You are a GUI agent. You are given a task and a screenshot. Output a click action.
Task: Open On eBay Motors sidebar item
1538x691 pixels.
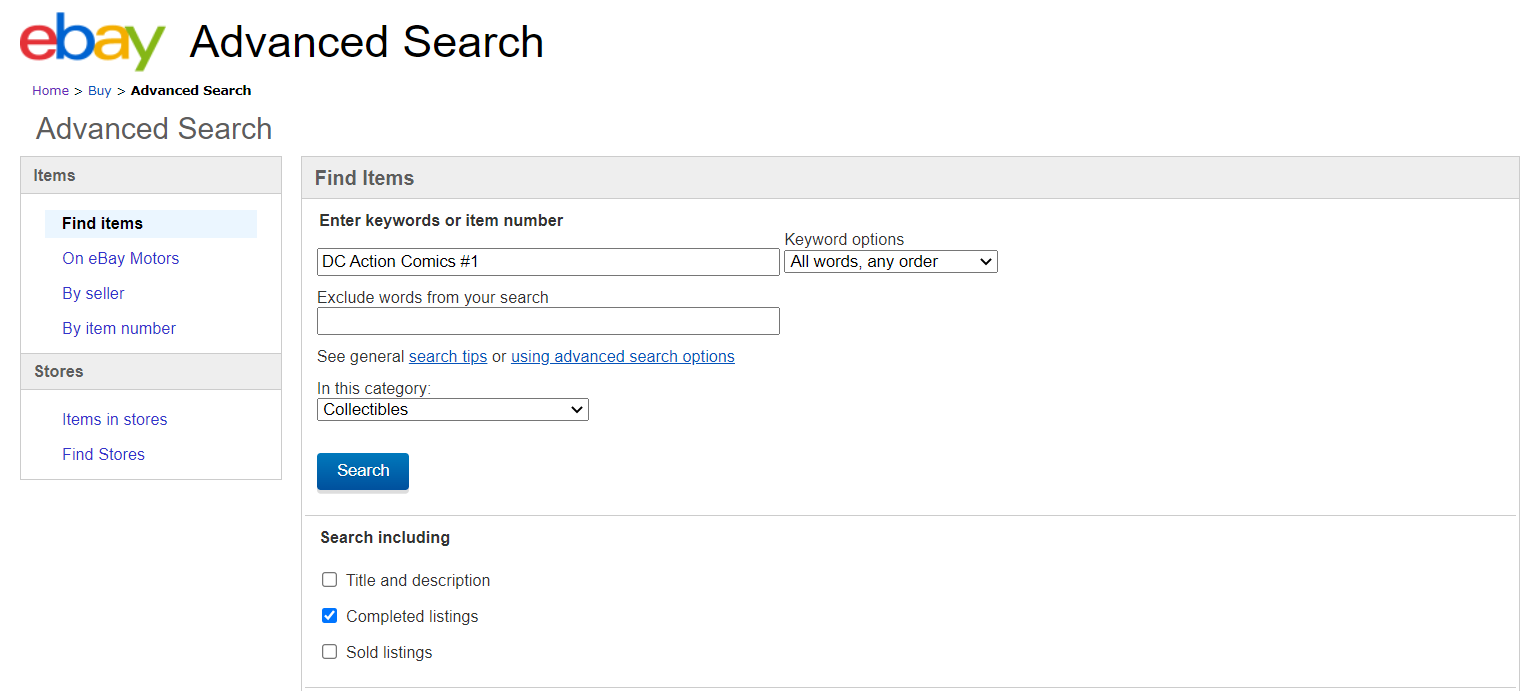[x=120, y=259]
